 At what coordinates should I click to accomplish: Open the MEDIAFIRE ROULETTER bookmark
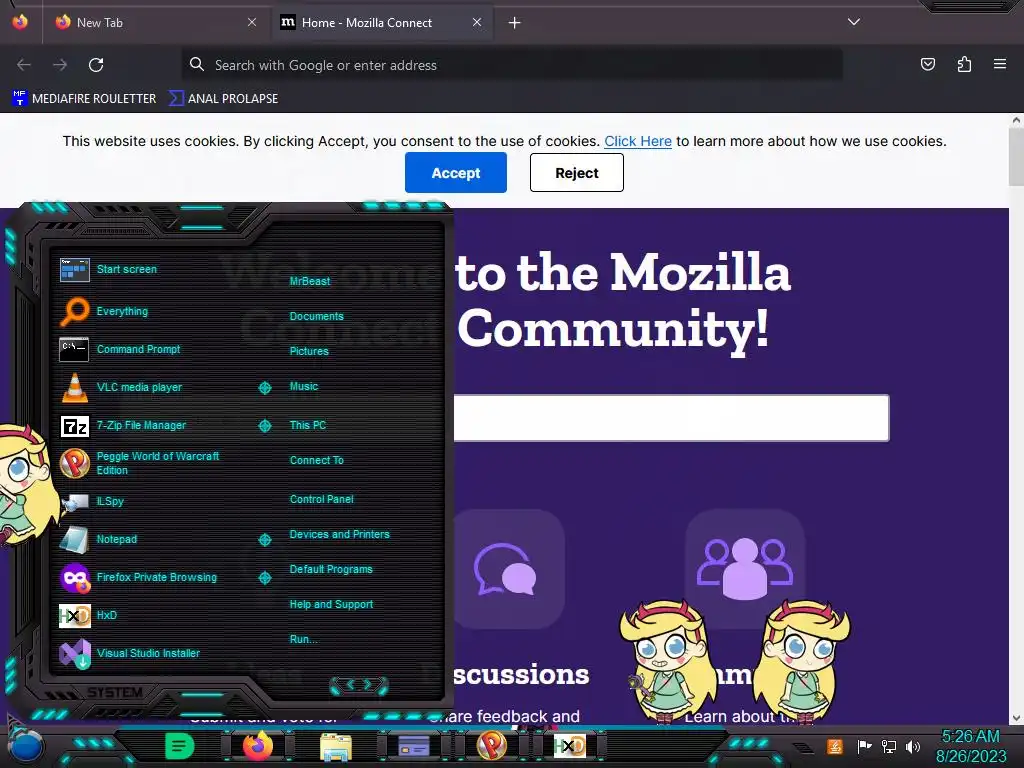click(x=85, y=99)
